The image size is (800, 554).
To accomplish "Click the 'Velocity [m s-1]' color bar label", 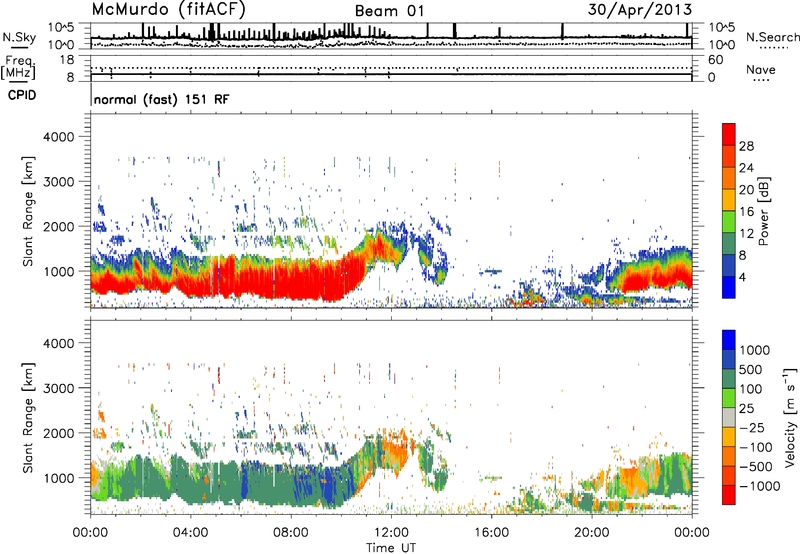I will (790, 417).
